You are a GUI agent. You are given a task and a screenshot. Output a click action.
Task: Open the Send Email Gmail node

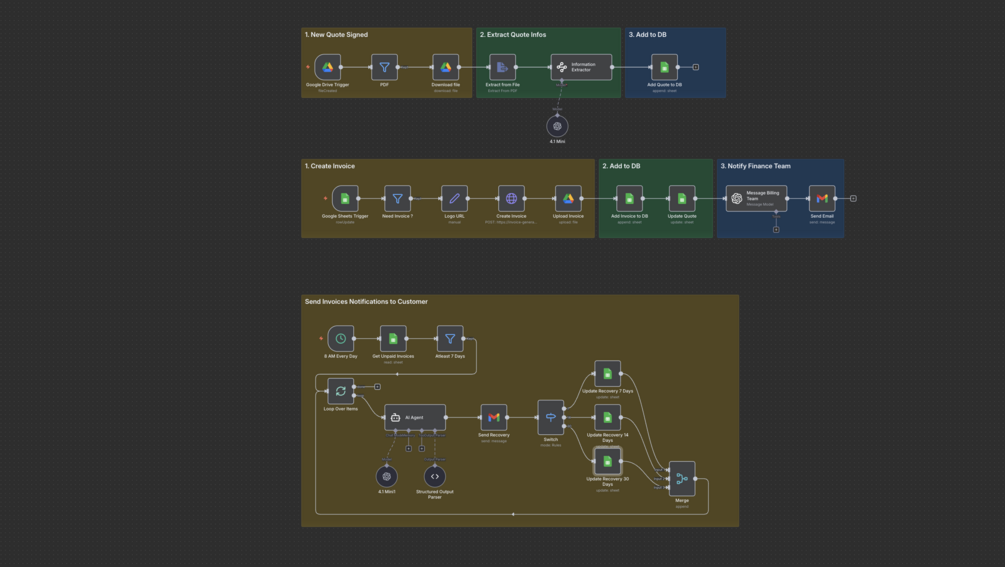(x=822, y=199)
